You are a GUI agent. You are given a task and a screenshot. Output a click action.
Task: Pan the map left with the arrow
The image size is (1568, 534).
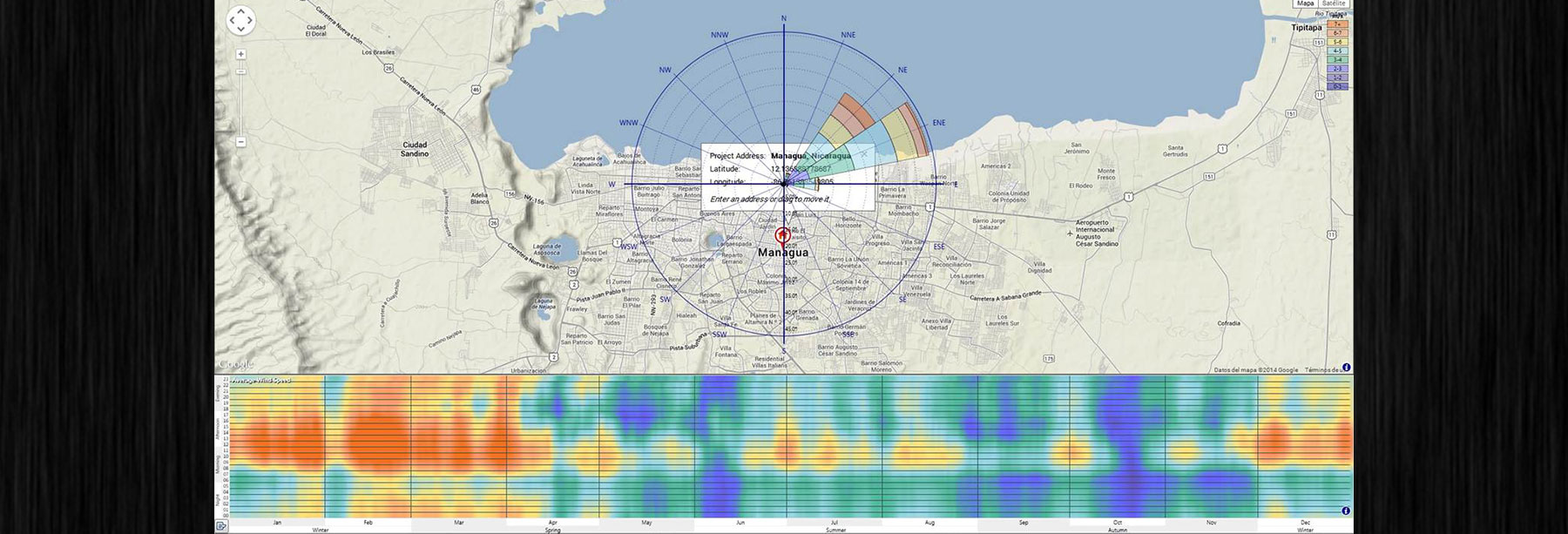point(233,21)
